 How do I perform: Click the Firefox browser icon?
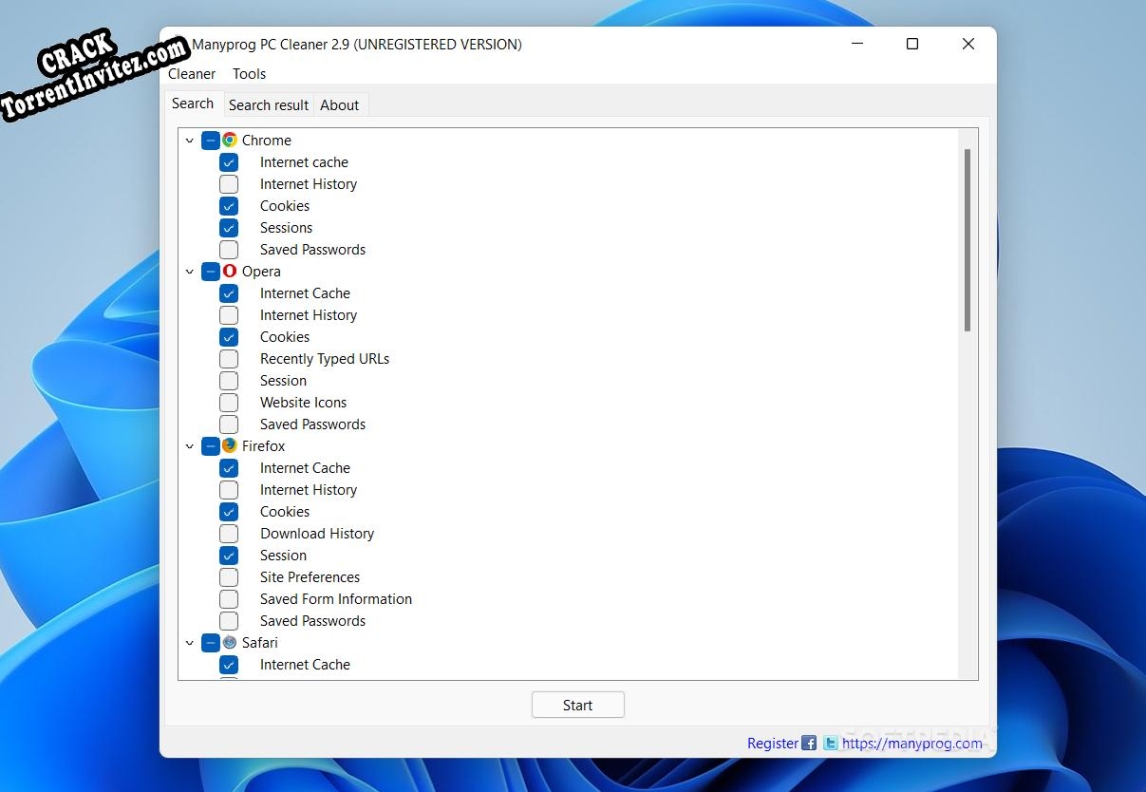click(228, 446)
